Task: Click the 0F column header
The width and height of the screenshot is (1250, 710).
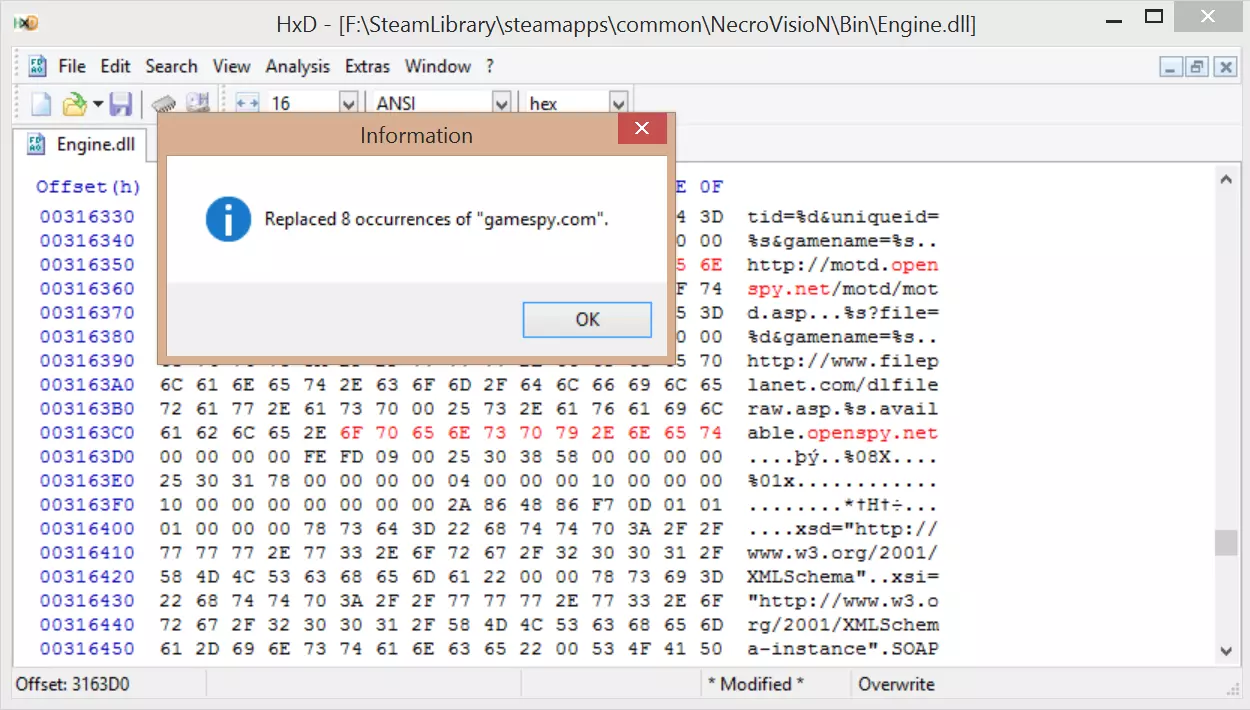Action: coord(711,187)
